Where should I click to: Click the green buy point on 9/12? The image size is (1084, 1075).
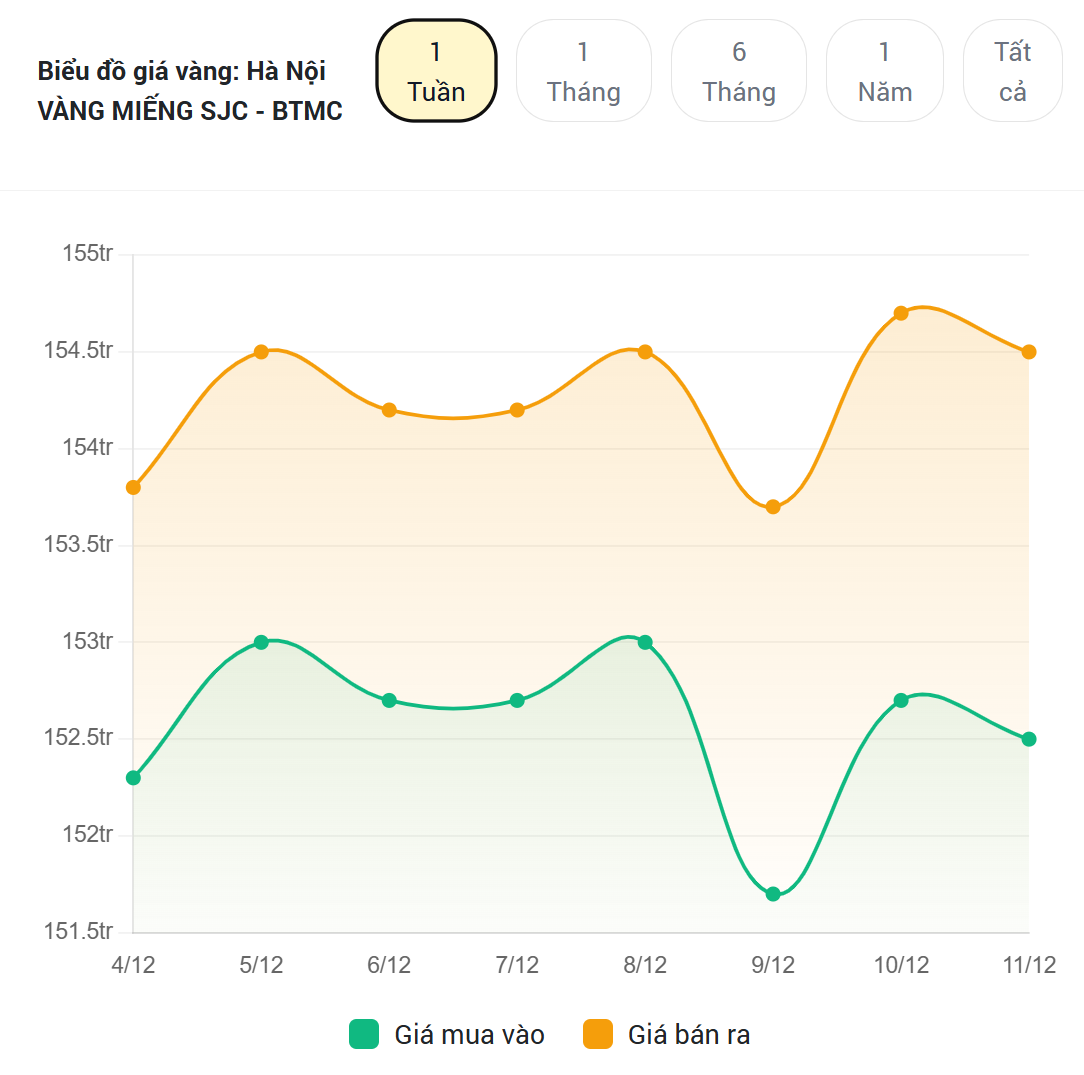(x=773, y=894)
